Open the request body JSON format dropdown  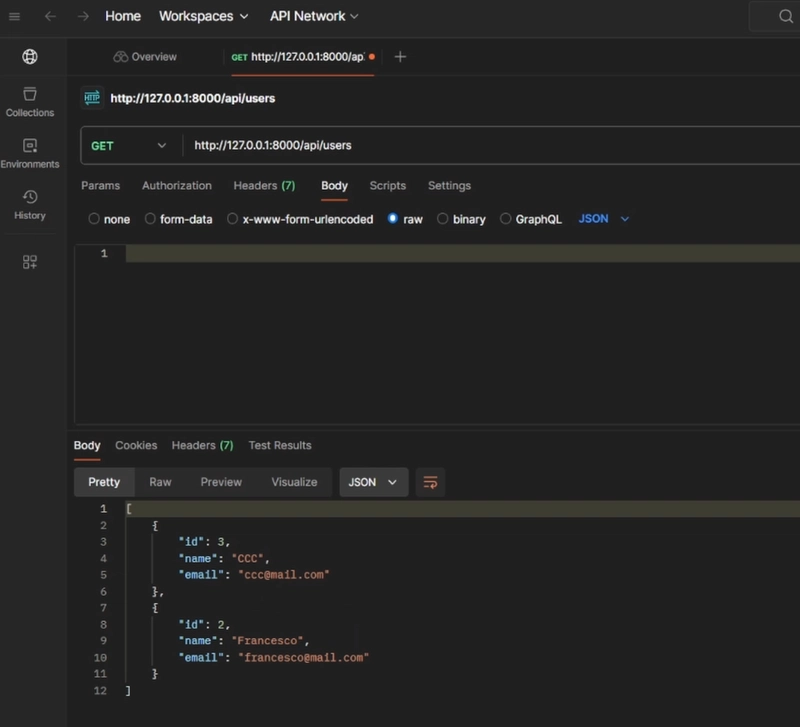coord(604,219)
